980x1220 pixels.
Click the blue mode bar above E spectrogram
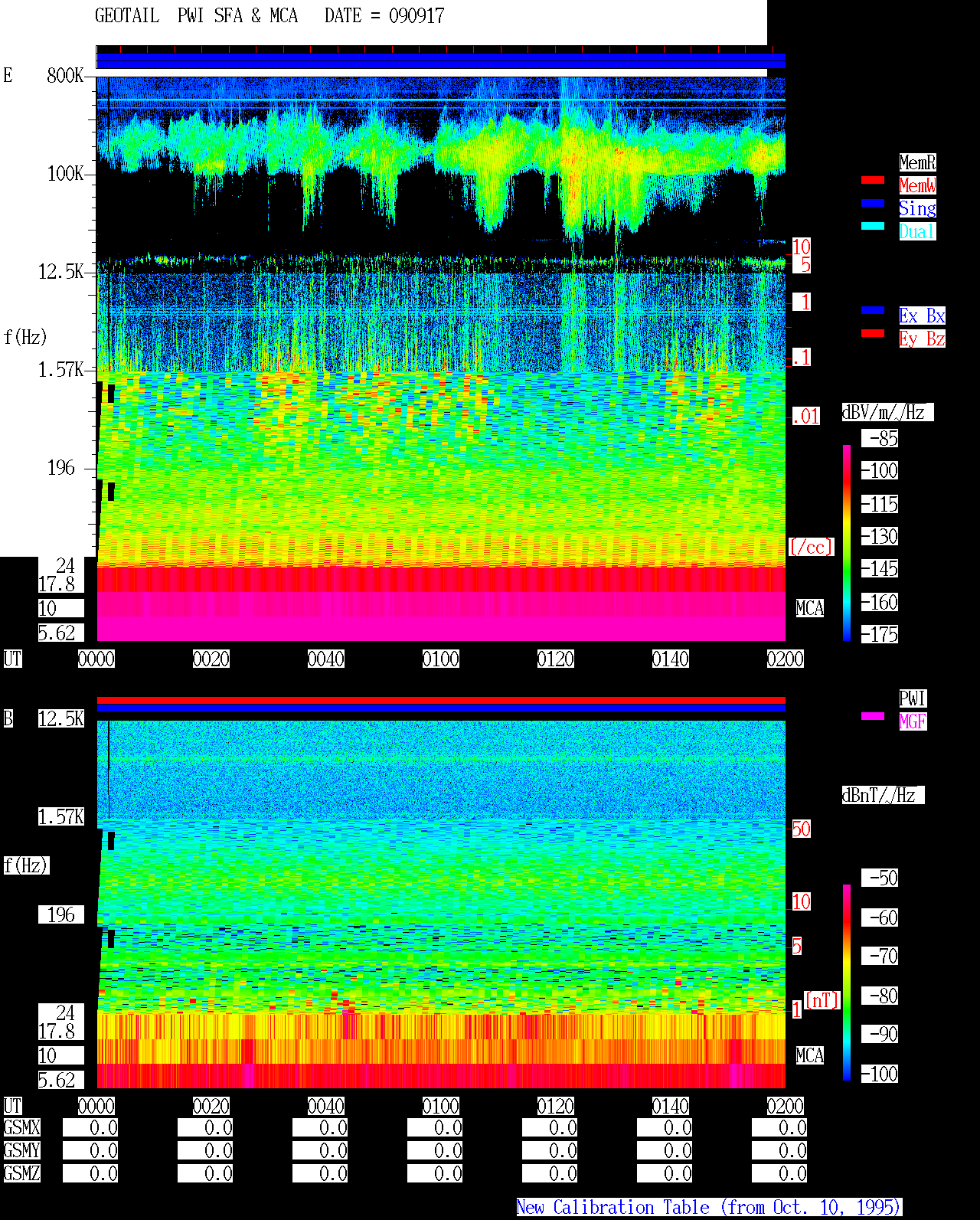(441, 61)
